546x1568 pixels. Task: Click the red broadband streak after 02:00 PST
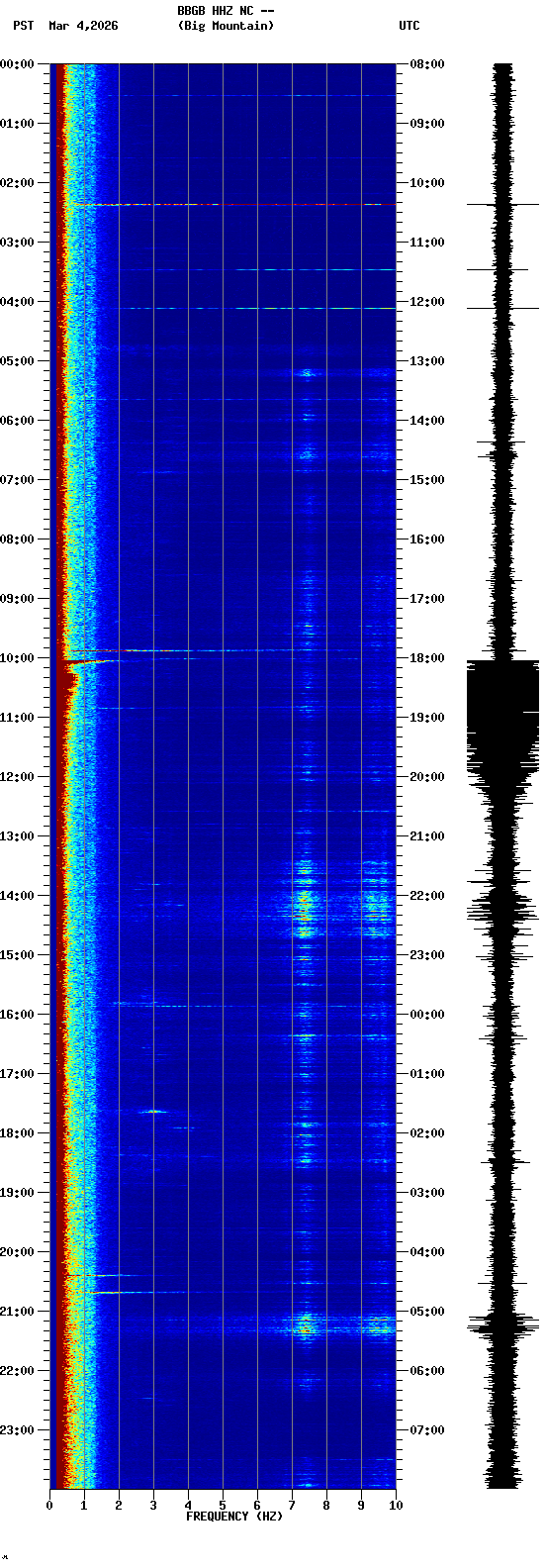tap(234, 205)
